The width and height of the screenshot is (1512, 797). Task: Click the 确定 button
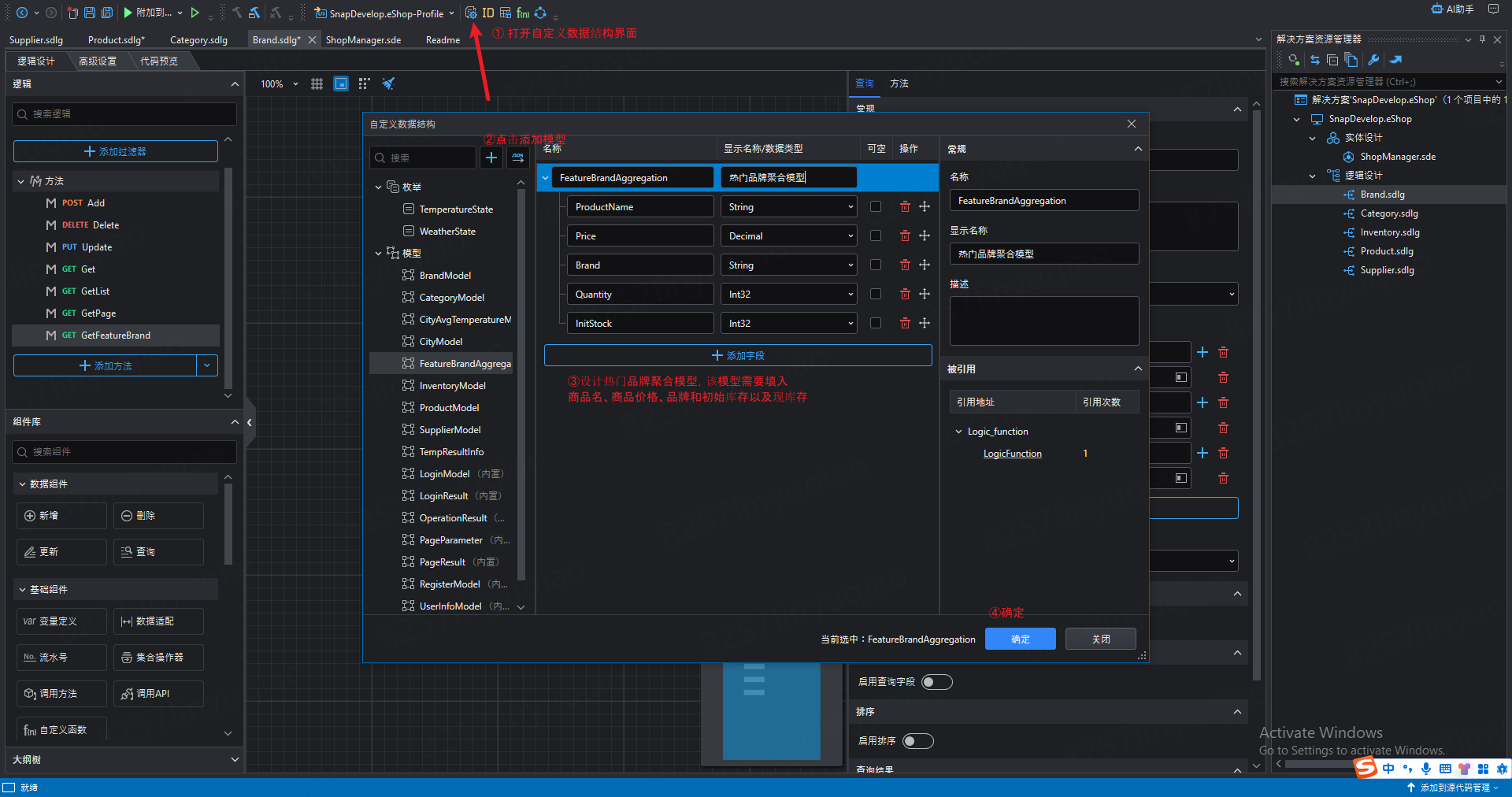1020,639
